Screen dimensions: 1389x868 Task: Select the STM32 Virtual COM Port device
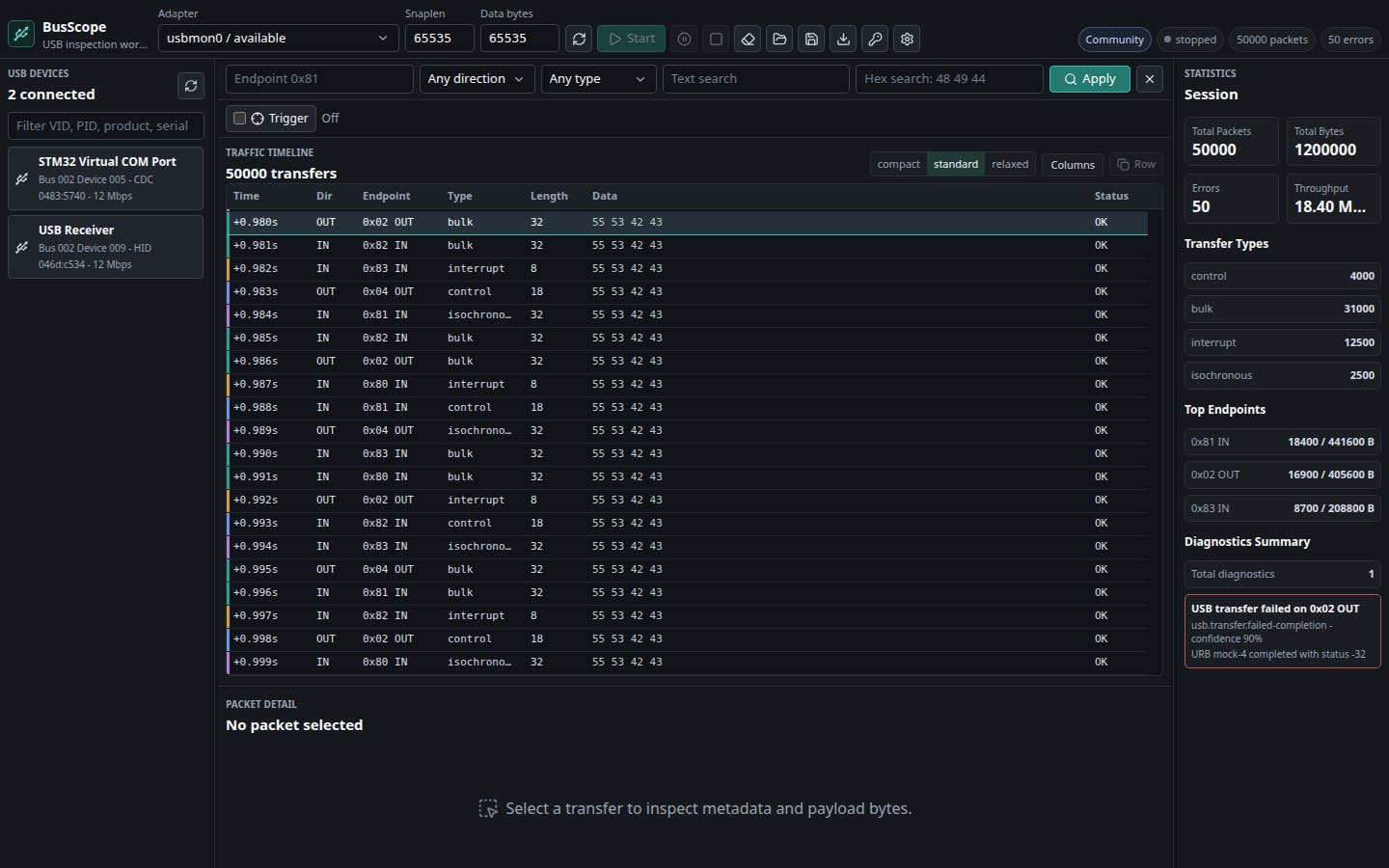point(106,178)
